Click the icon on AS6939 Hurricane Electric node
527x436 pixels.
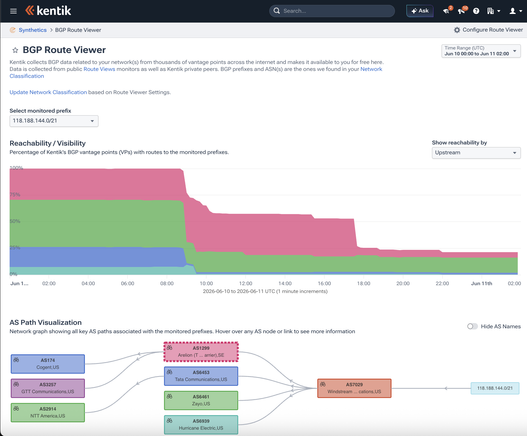[x=169, y=421]
